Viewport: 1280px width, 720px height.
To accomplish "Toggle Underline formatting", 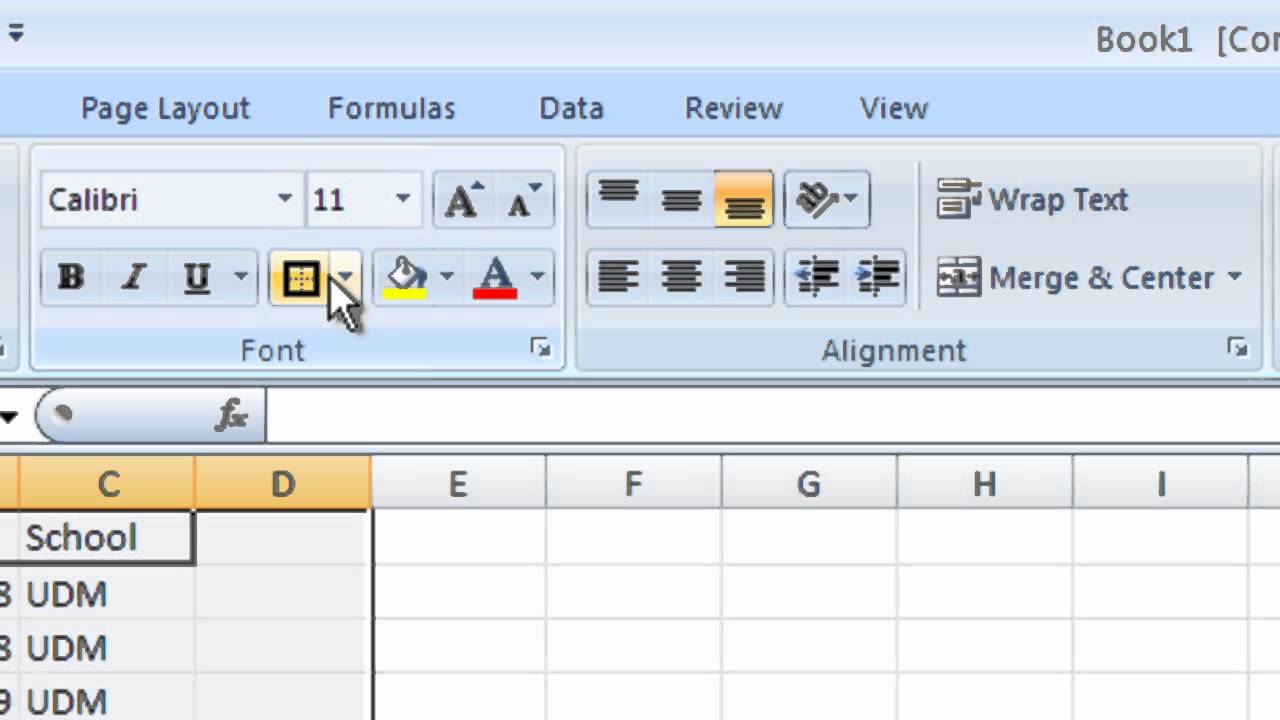I will point(196,278).
